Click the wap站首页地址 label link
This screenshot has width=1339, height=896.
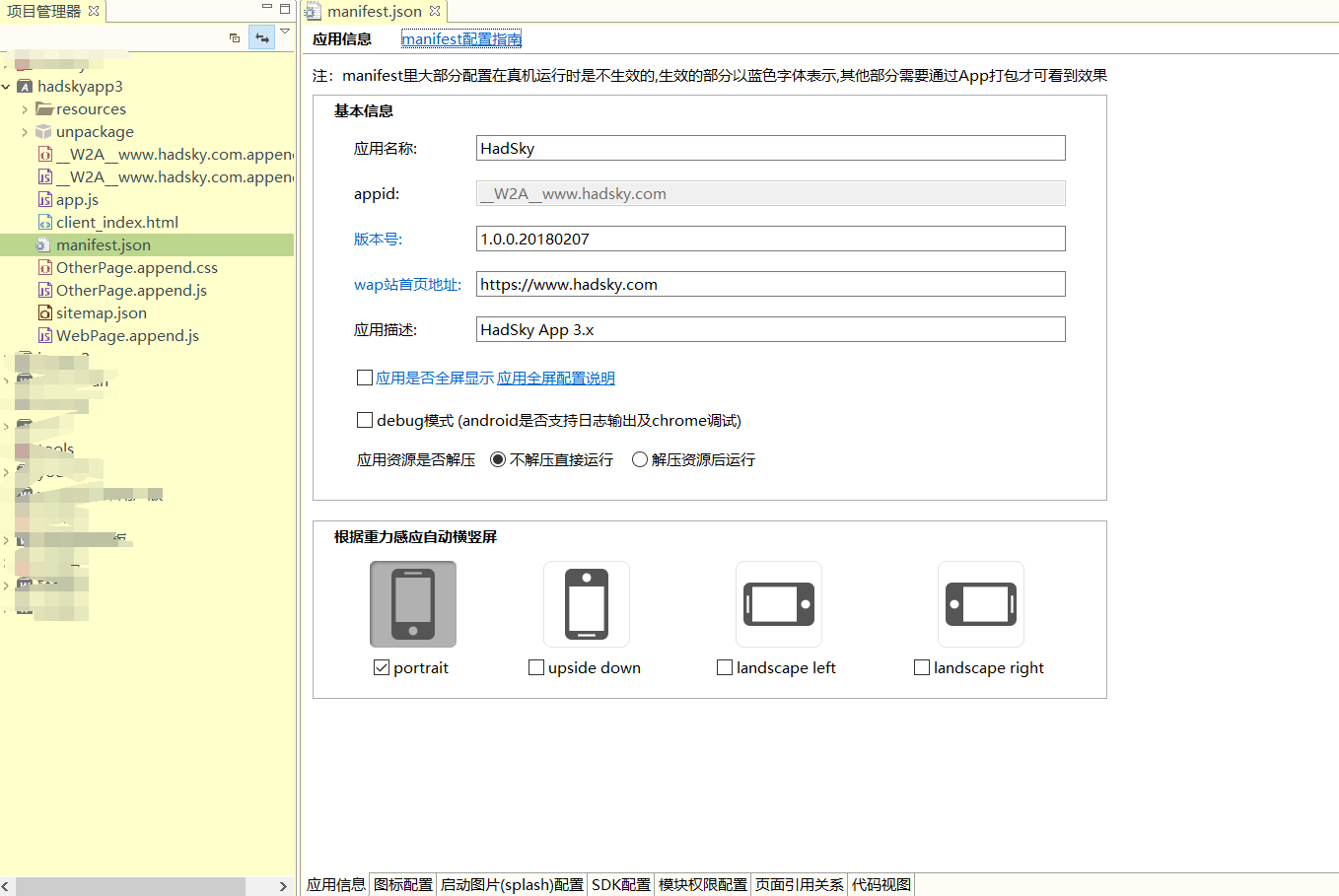pyautogui.click(x=407, y=285)
